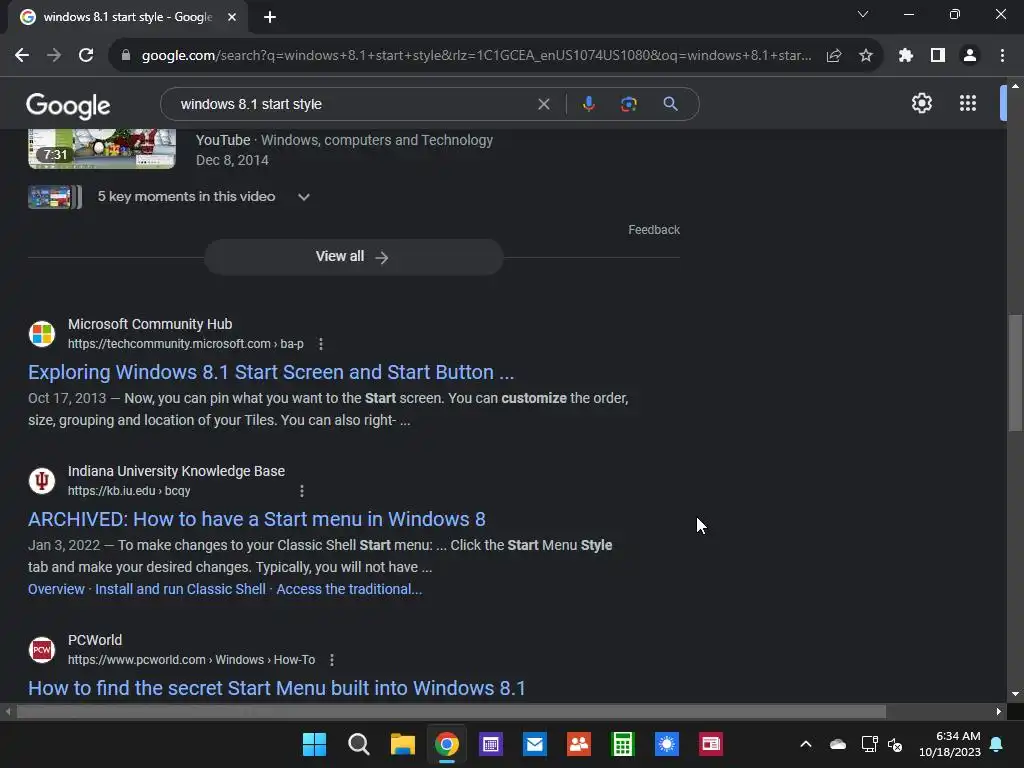Open the Chrome profile avatar
Screen dimensions: 1024x768
pyautogui.click(x=970, y=56)
